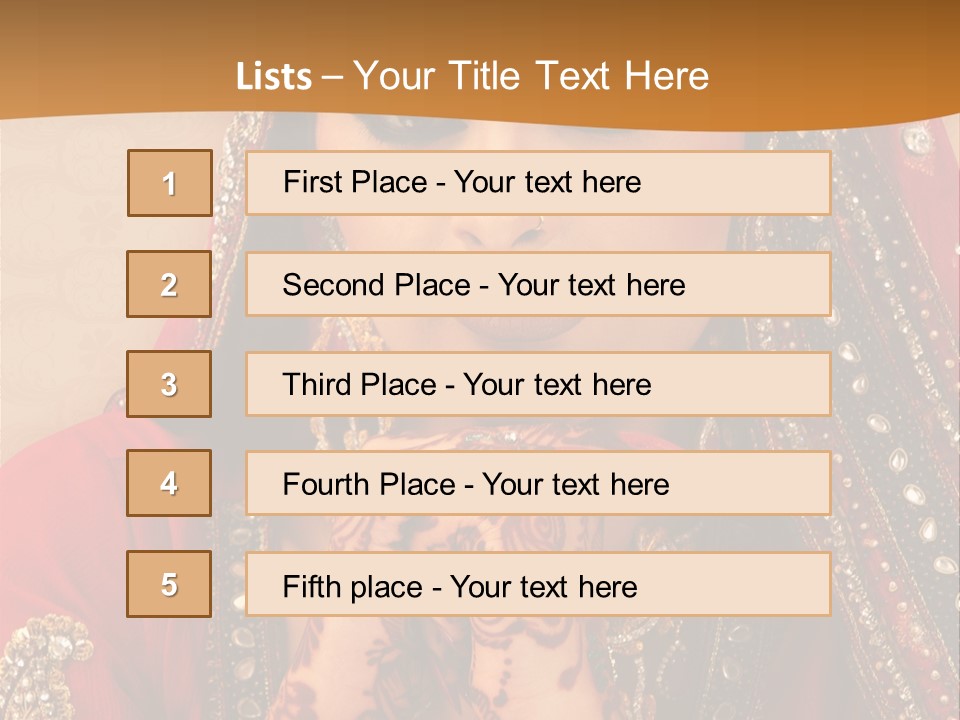The width and height of the screenshot is (960, 720).
Task: Click the number 1 box
Action: 170,183
